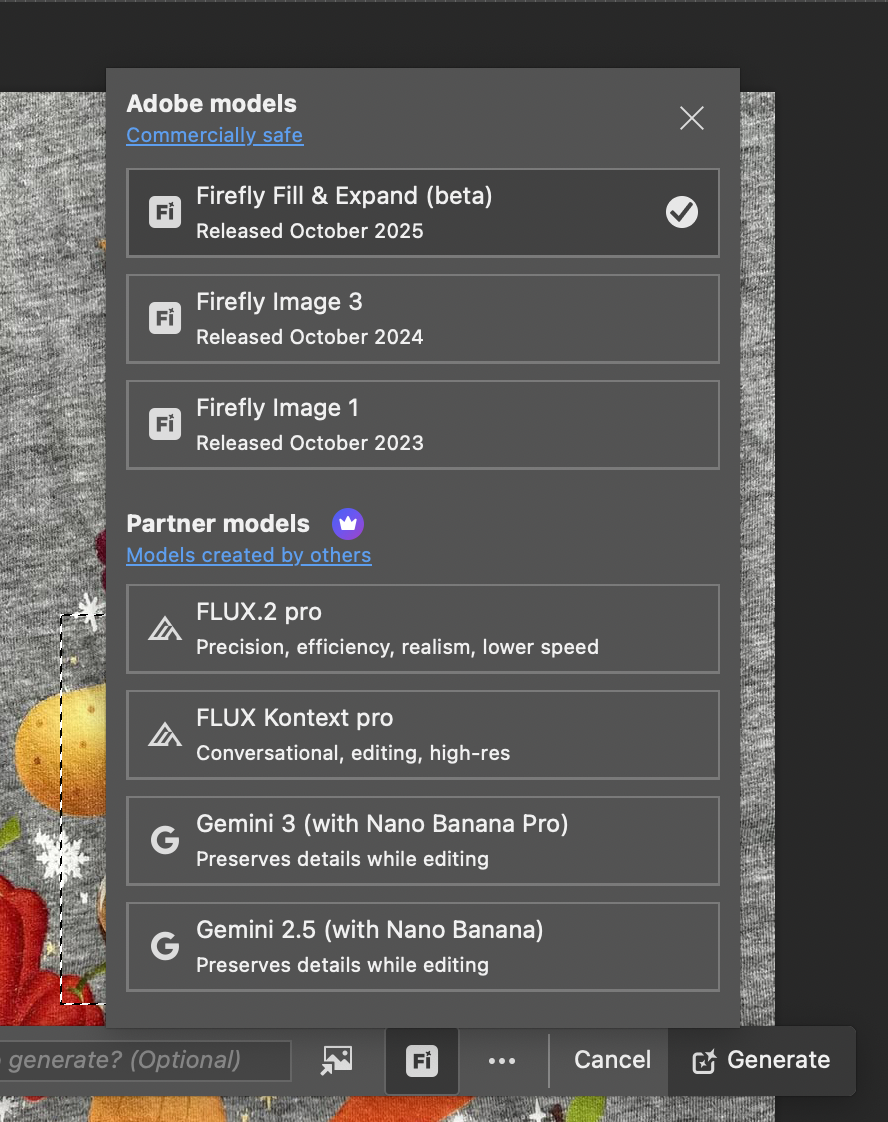Click the Google icon beside Gemini 2.5

pyautogui.click(x=164, y=946)
